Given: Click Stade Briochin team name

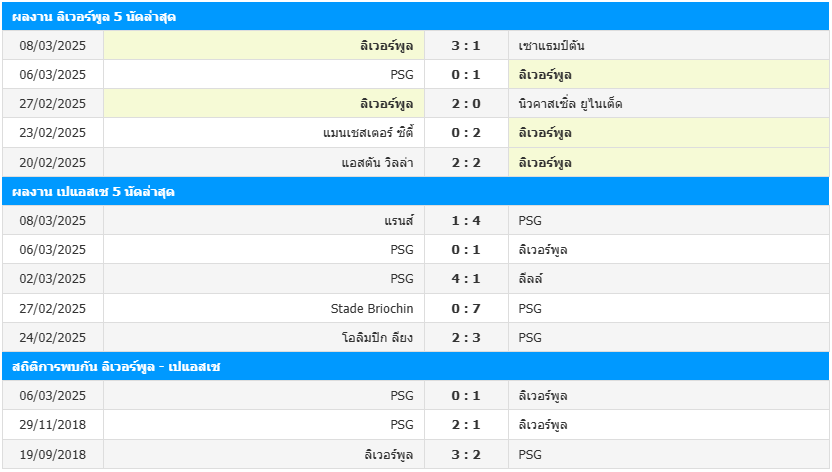Looking at the screenshot, I should [372, 309].
